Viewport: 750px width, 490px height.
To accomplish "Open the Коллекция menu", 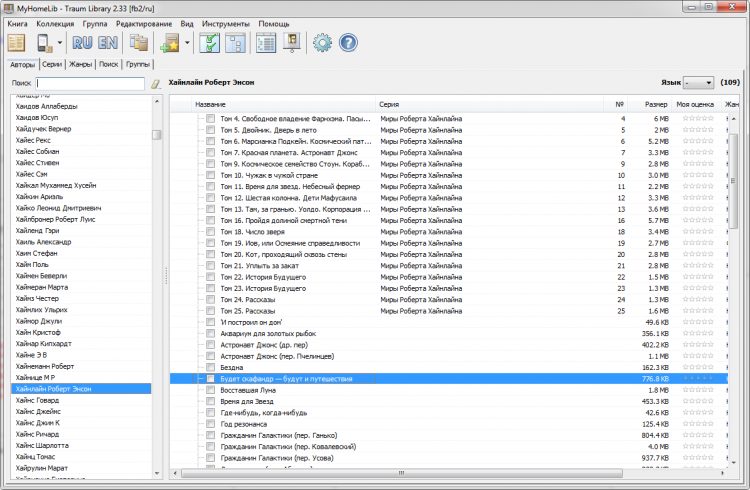I will point(55,23).
